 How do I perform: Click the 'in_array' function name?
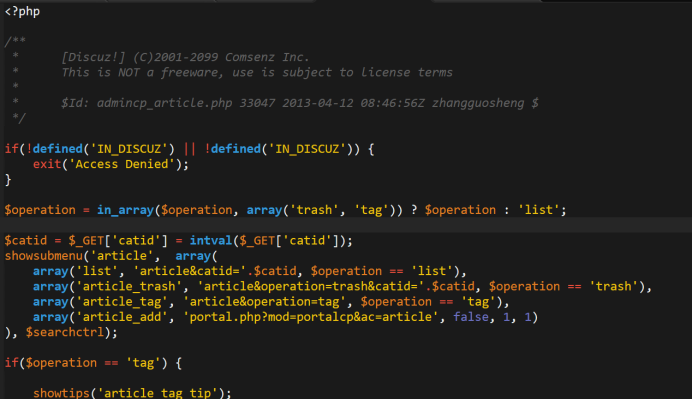coord(125,210)
